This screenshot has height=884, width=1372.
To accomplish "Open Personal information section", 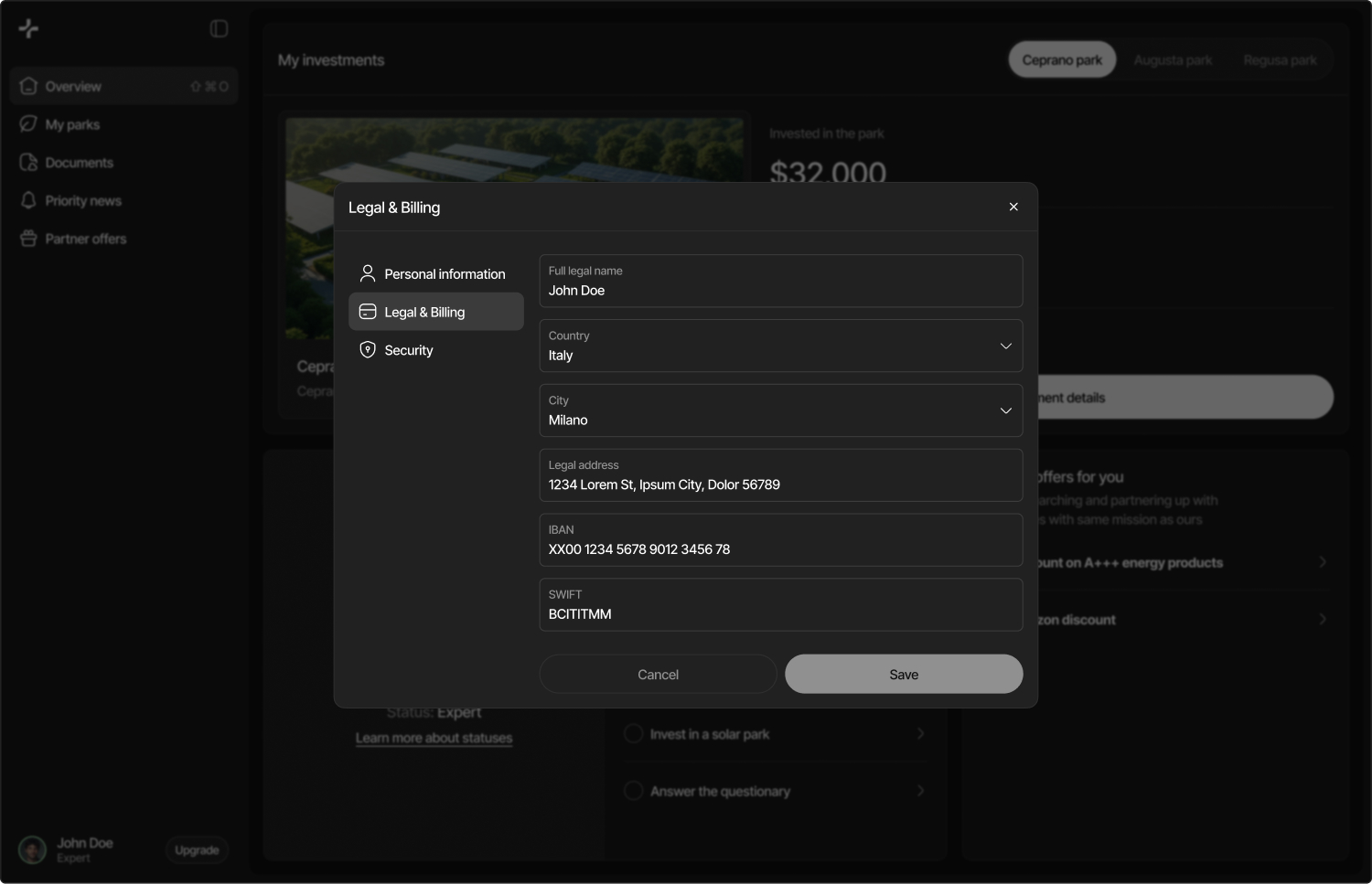I will (x=436, y=273).
